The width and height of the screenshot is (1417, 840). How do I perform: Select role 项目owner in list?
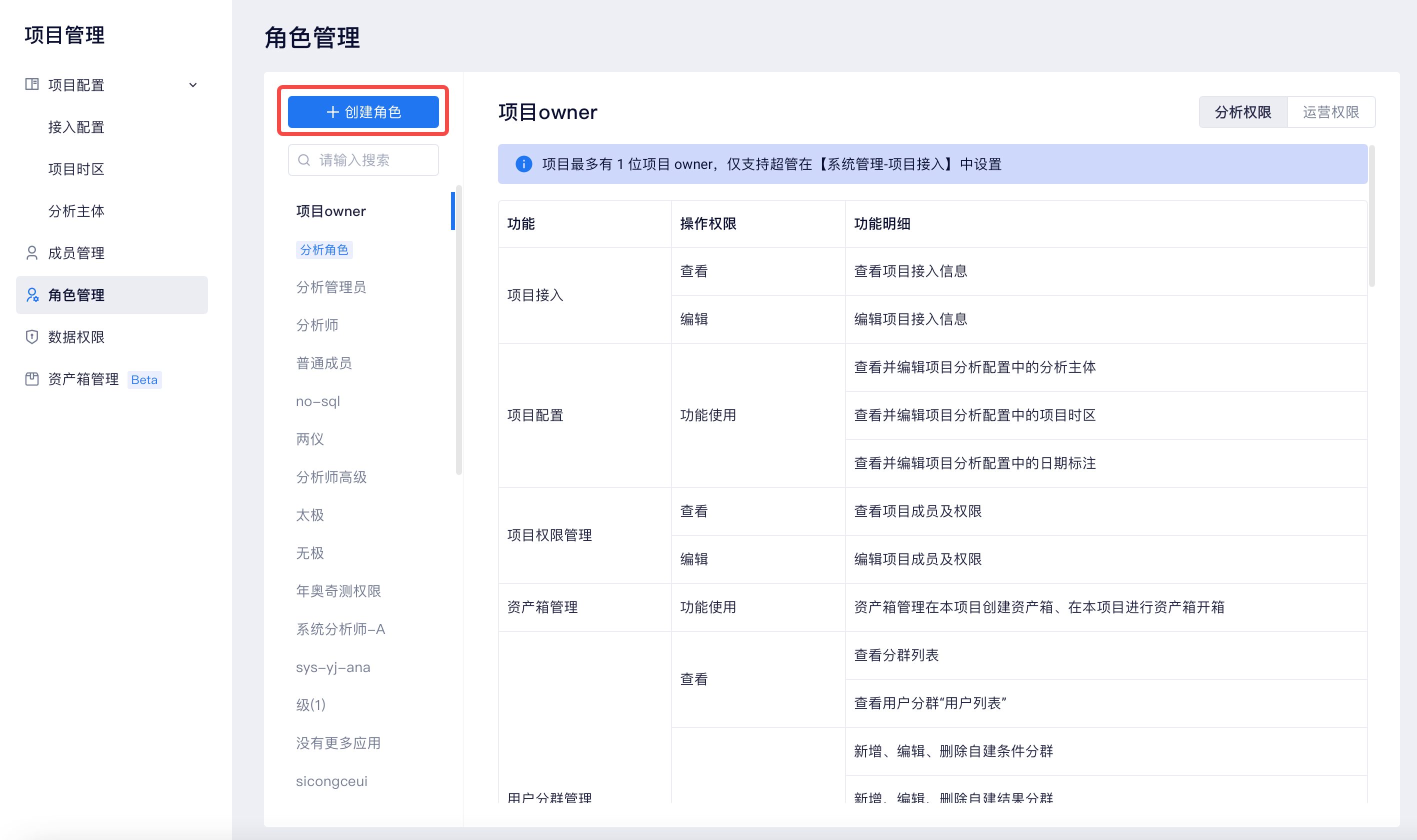pos(331,211)
